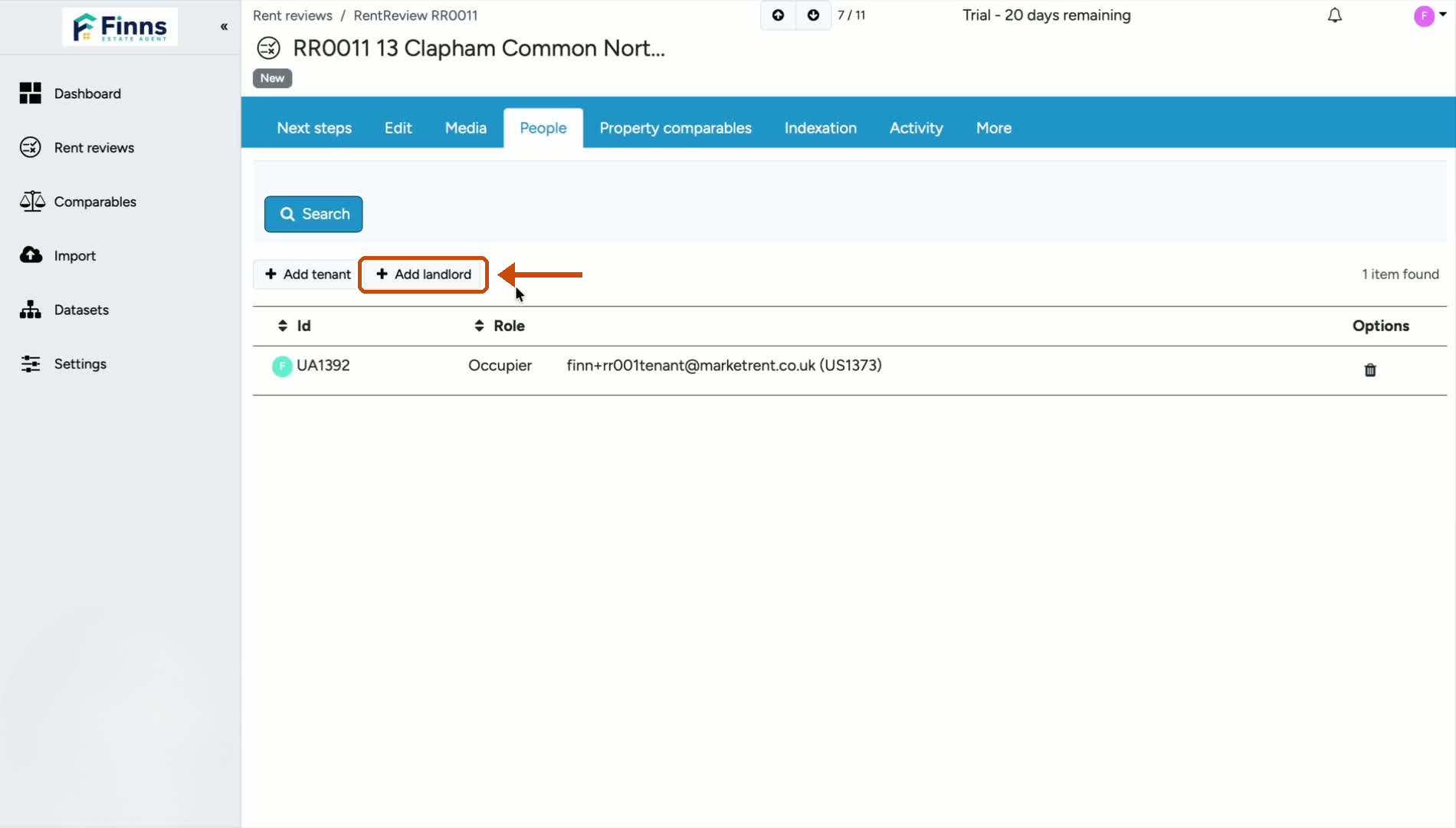This screenshot has height=828, width=1456.
Task: Select the People tab
Action: click(x=543, y=128)
